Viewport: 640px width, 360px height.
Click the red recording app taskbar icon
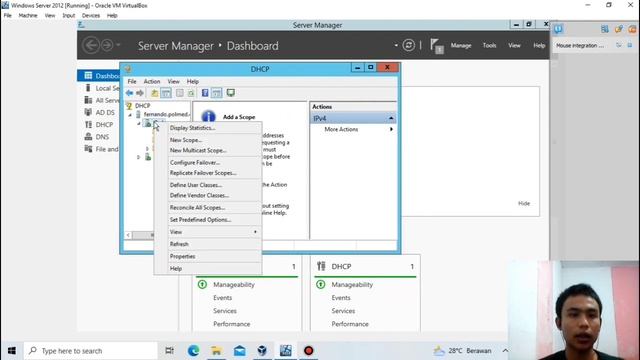pyautogui.click(x=309, y=351)
